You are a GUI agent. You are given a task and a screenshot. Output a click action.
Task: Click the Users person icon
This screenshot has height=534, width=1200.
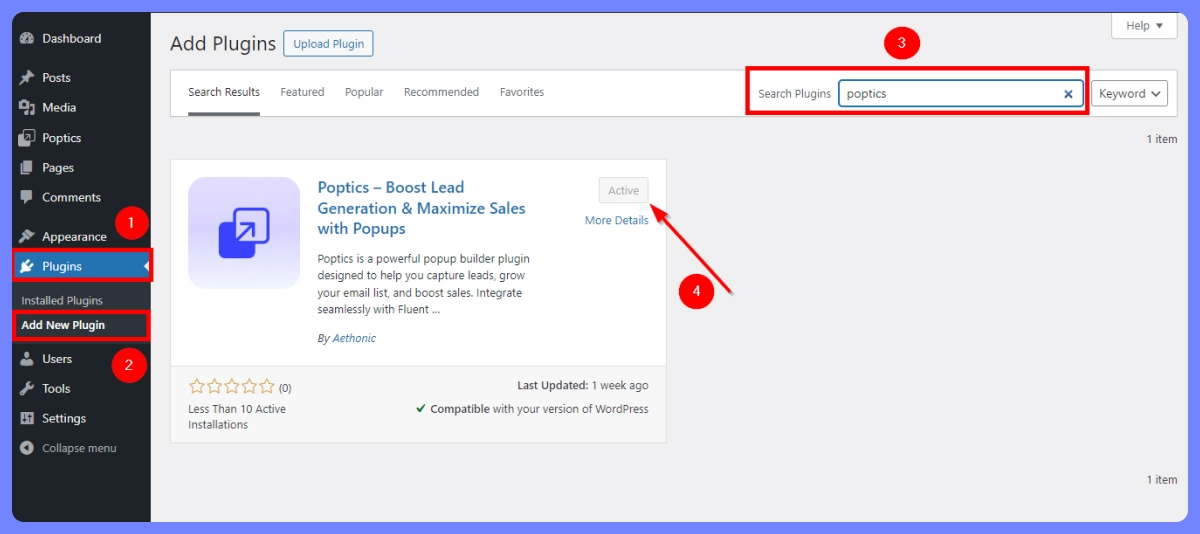coord(27,359)
